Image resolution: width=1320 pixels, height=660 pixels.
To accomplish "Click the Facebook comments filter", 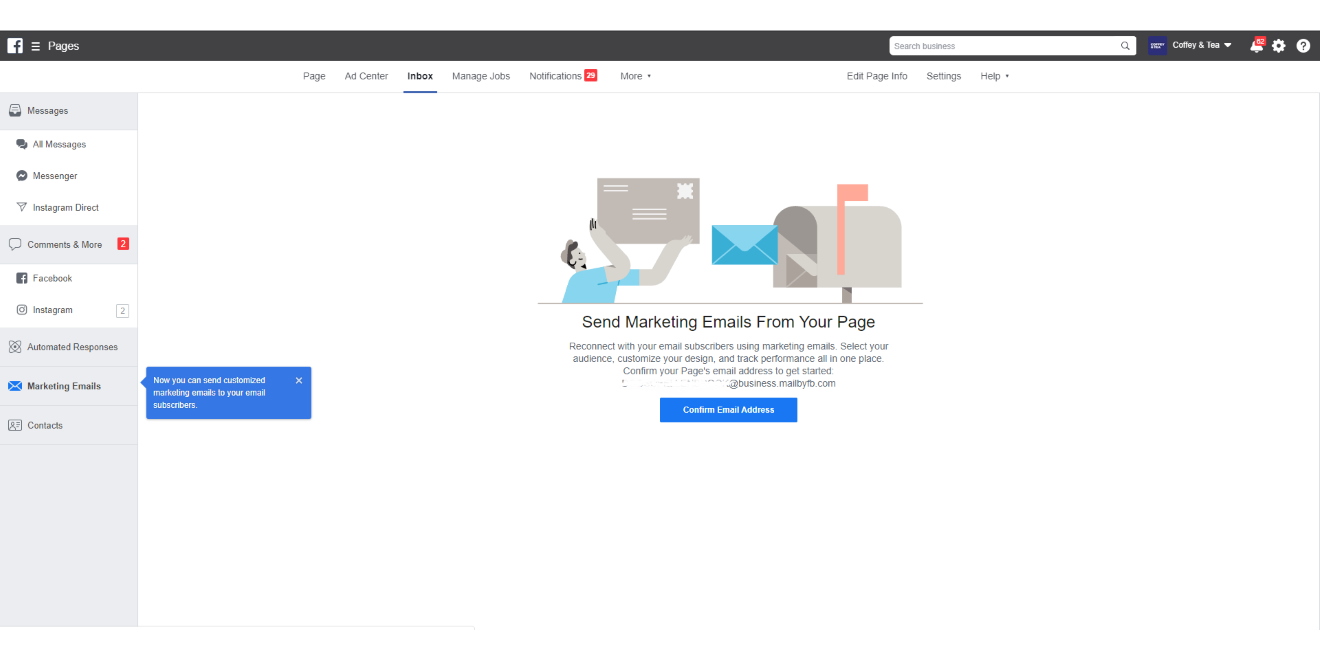I will click(54, 278).
